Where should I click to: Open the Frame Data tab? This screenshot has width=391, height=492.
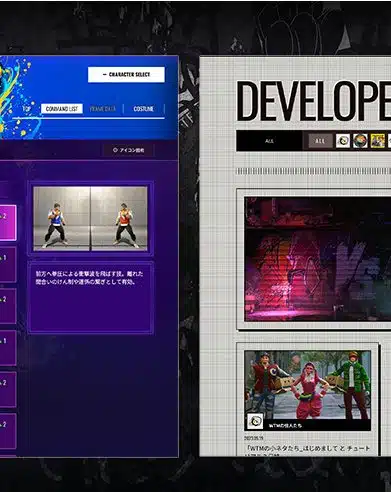[x=103, y=109]
